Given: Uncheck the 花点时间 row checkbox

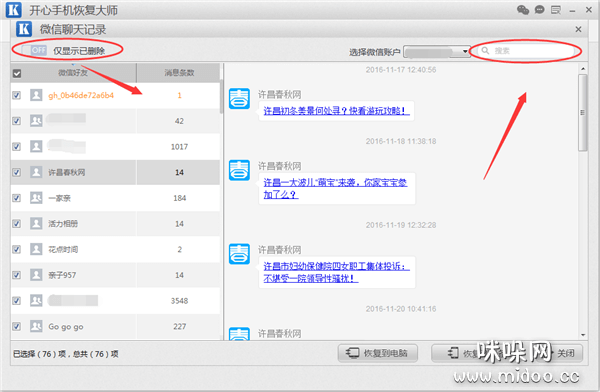Looking at the screenshot, I should point(16,250).
